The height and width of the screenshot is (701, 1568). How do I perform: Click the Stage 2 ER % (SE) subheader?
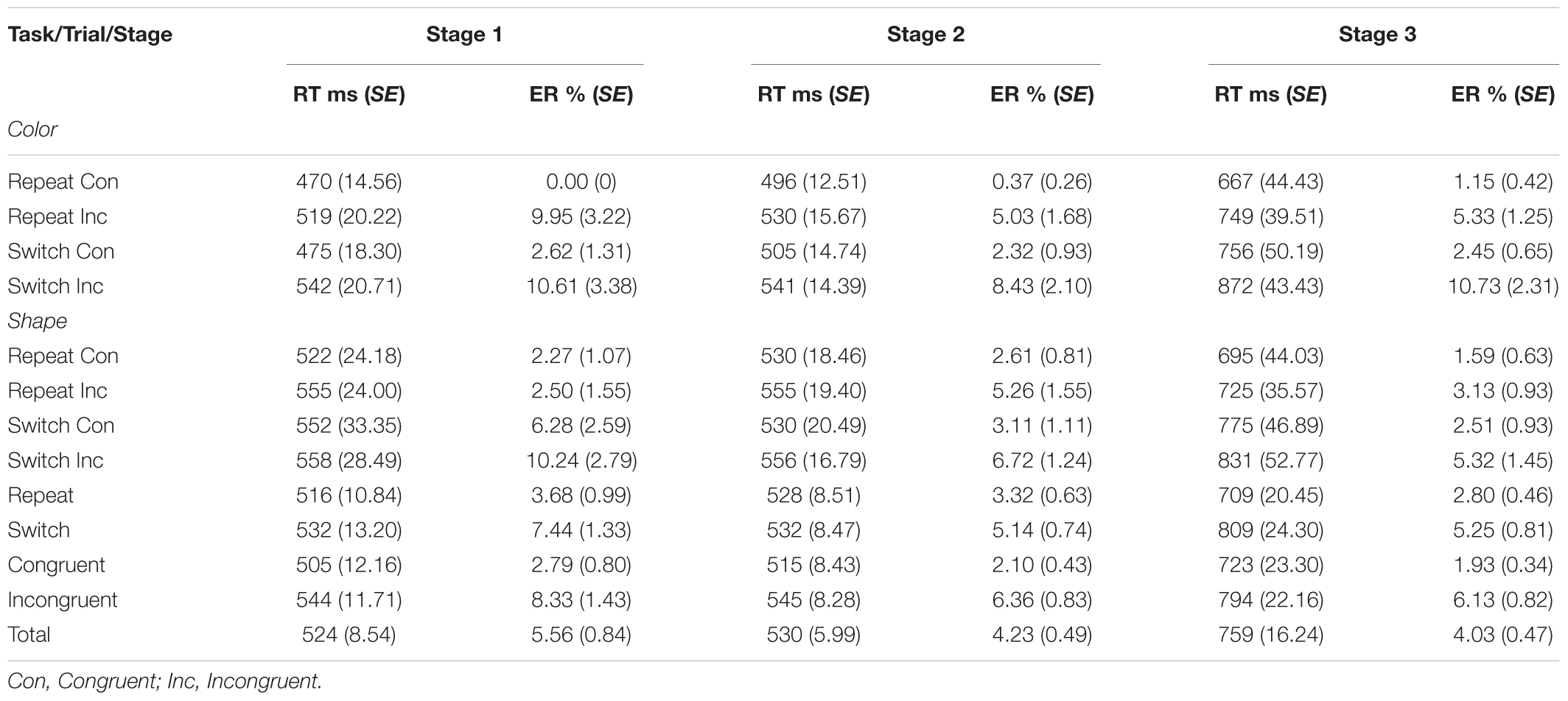click(1042, 94)
